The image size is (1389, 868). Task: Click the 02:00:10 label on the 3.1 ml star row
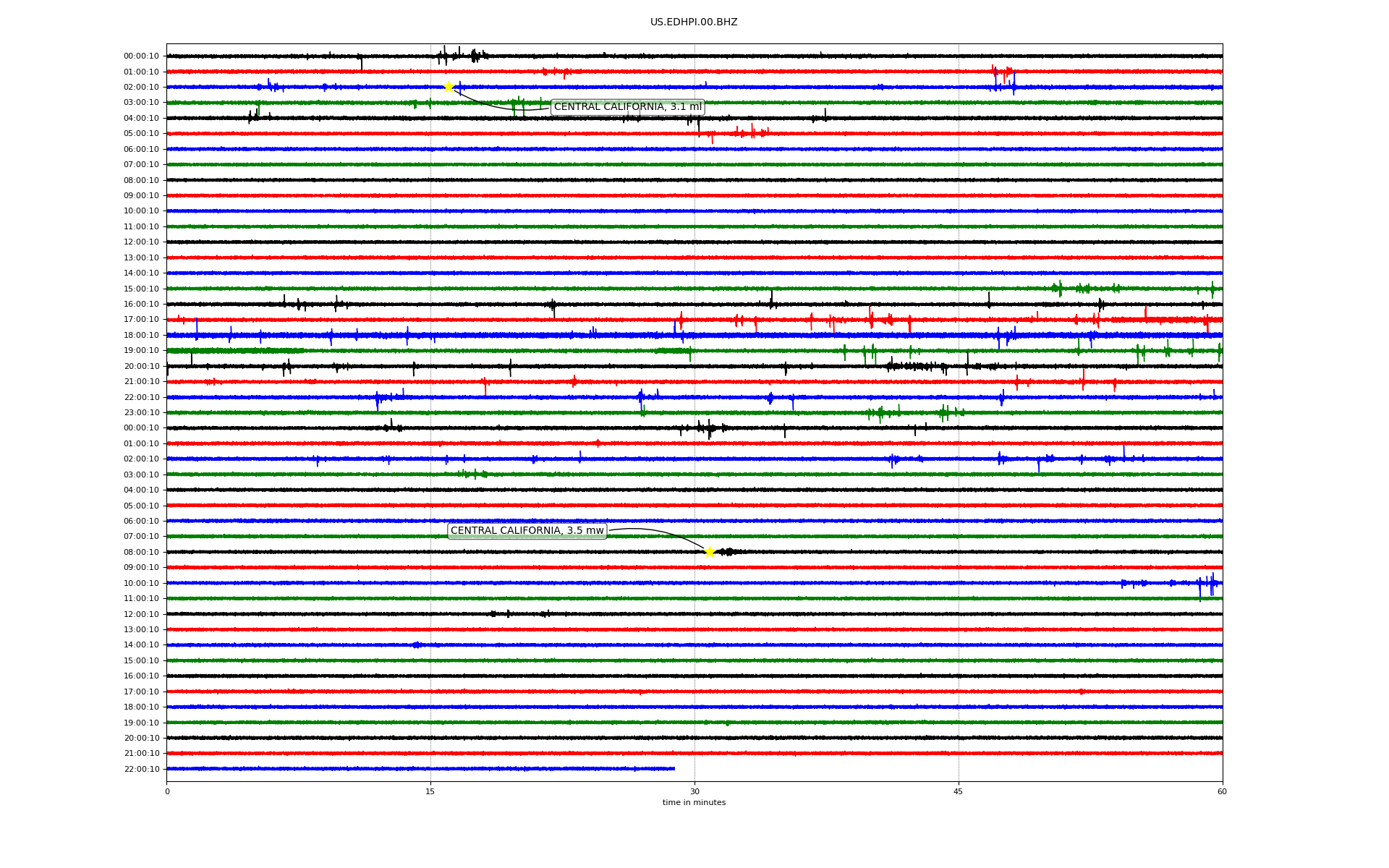141,88
